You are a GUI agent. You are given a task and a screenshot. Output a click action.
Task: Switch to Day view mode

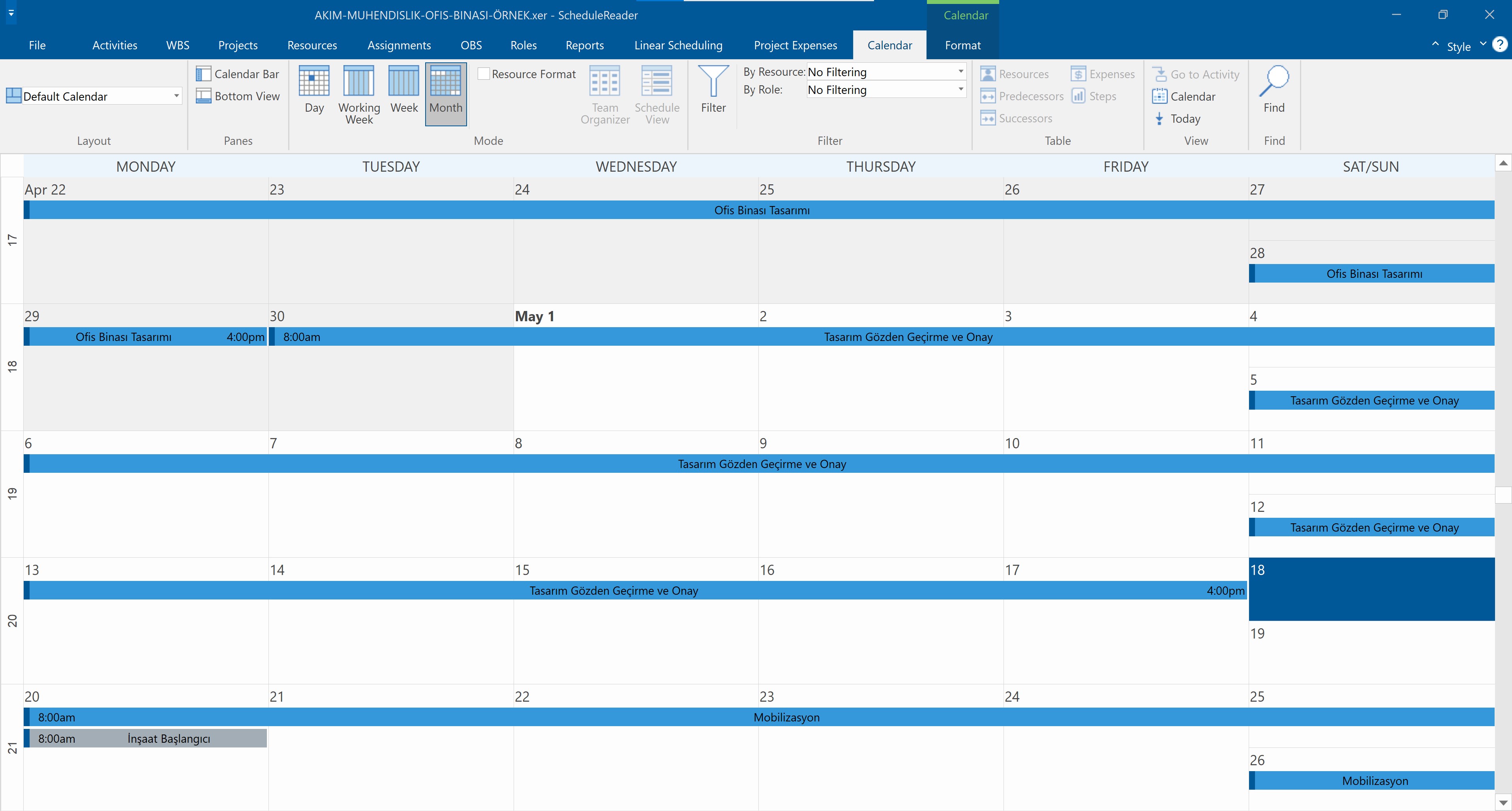click(314, 93)
